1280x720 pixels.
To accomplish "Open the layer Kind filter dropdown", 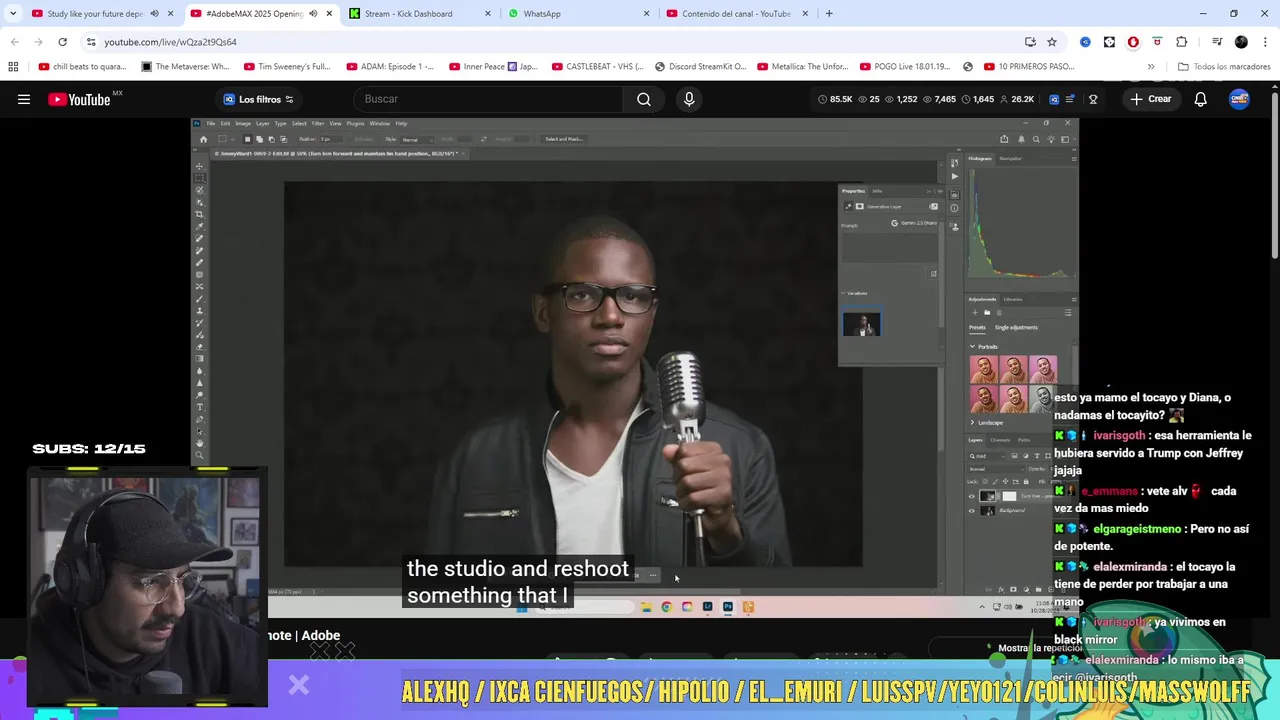I will tap(986, 456).
